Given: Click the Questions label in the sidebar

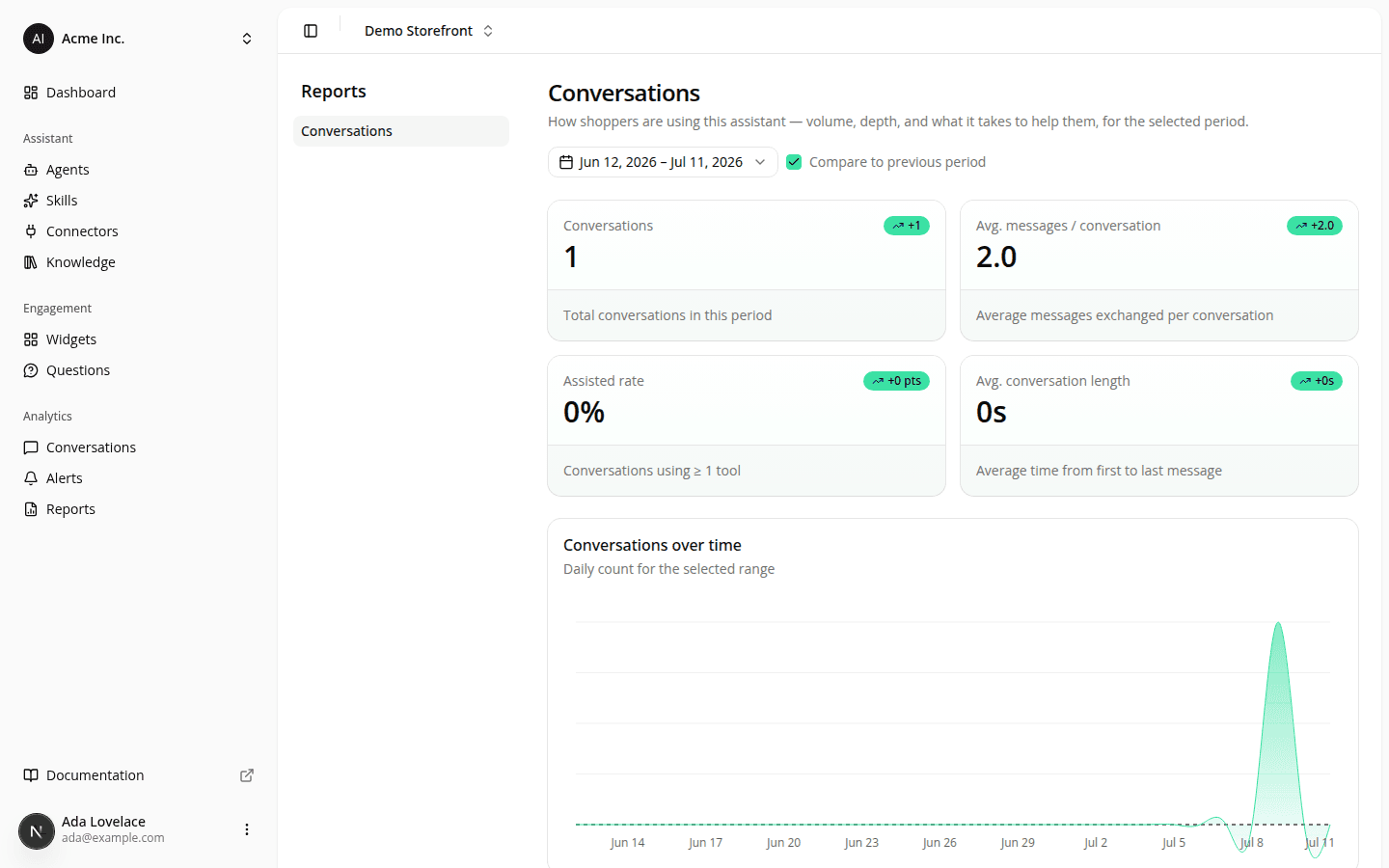Looking at the screenshot, I should pos(78,370).
